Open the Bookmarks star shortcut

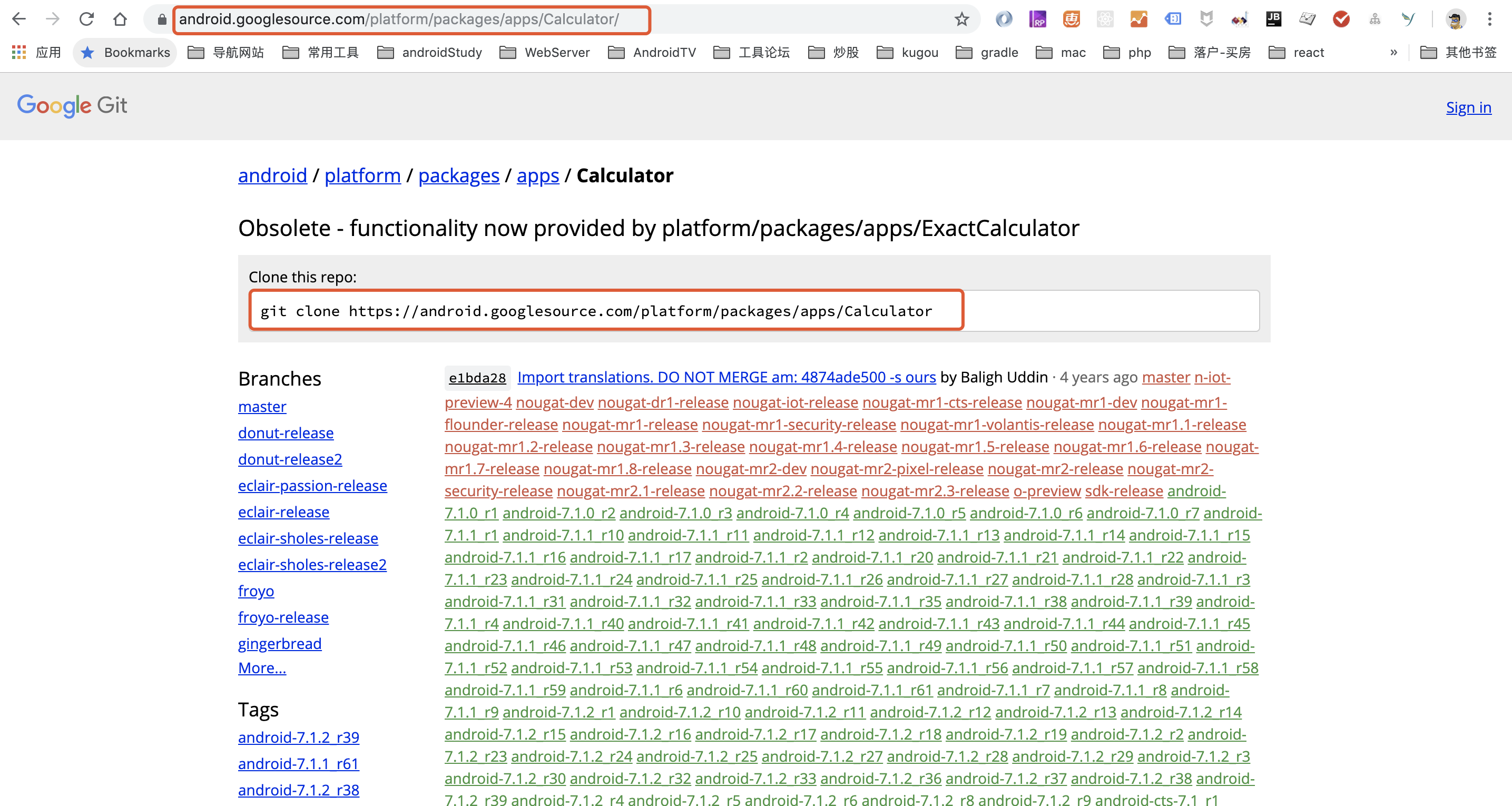pos(125,53)
